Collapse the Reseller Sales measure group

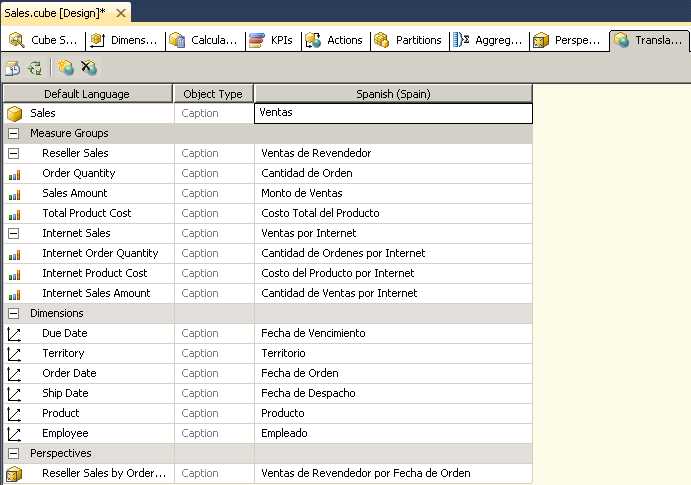coord(14,153)
